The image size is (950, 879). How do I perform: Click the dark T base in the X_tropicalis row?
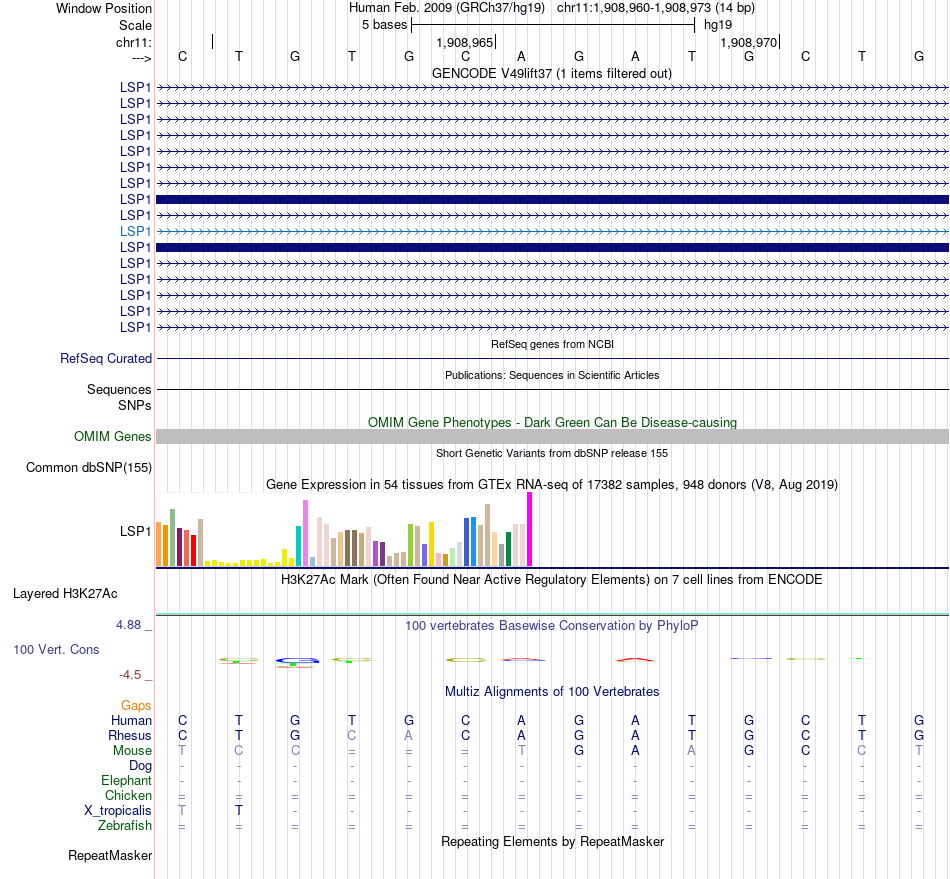coord(239,811)
